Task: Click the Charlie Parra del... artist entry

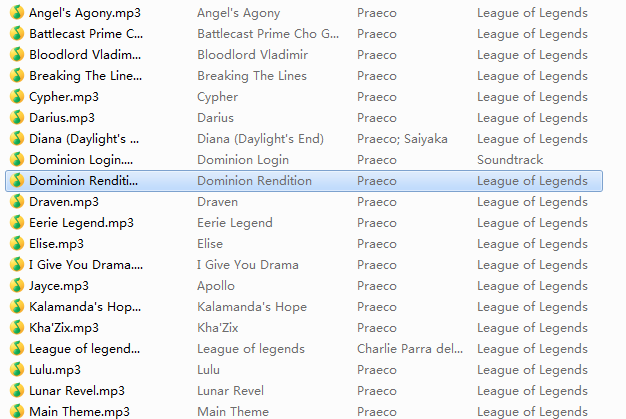Action: click(410, 349)
